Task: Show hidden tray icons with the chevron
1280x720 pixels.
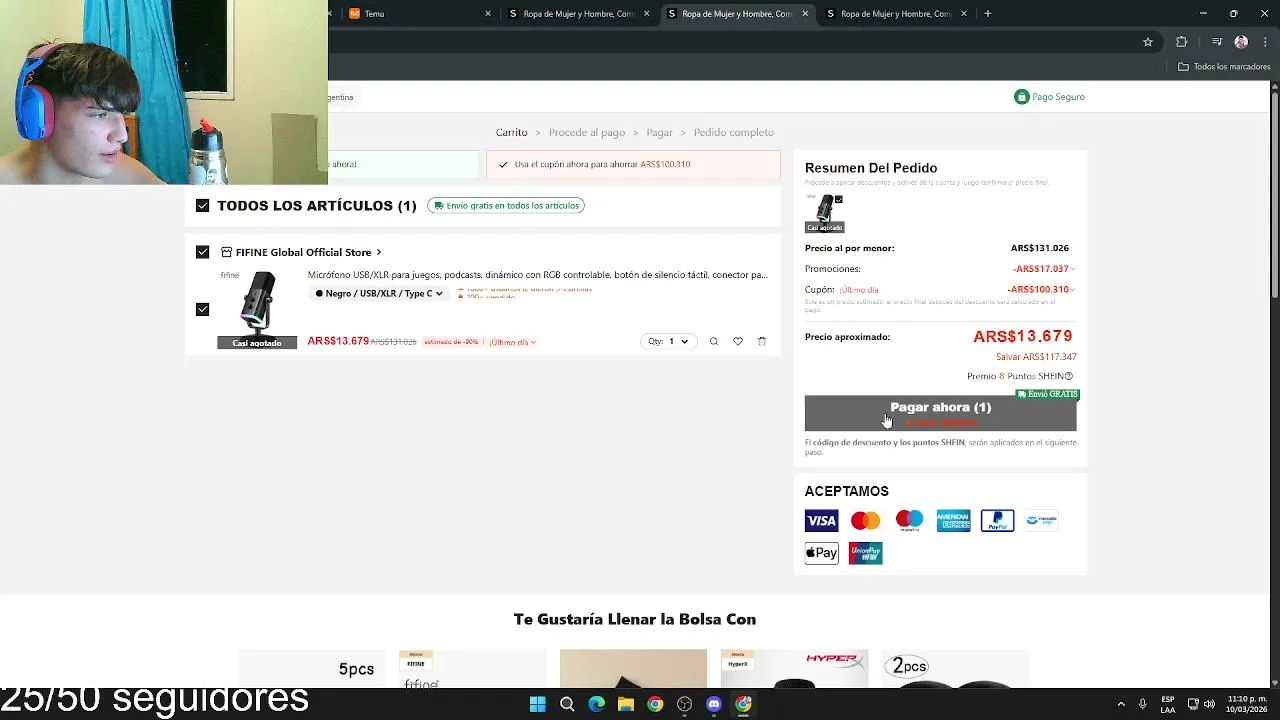Action: (1121, 704)
